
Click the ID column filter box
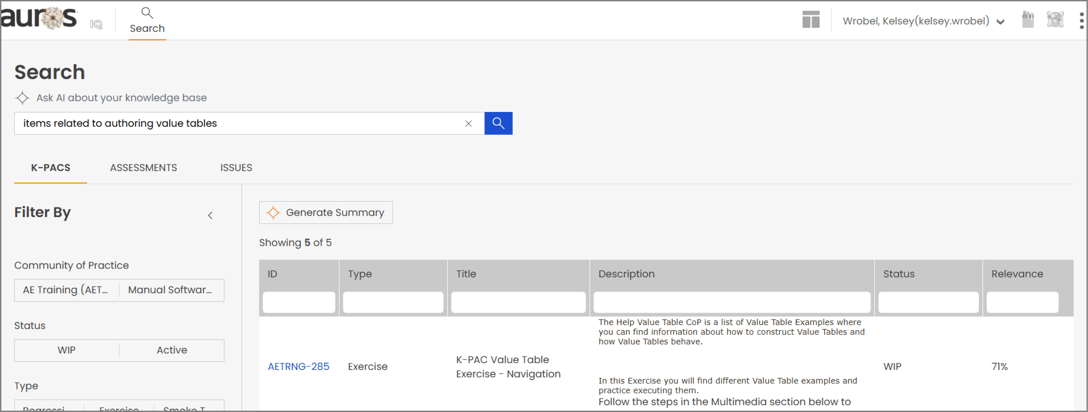299,302
